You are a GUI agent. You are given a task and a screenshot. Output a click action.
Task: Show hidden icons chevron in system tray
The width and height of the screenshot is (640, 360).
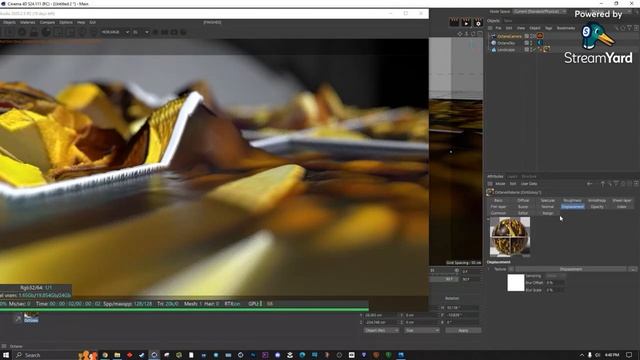tap(582, 355)
